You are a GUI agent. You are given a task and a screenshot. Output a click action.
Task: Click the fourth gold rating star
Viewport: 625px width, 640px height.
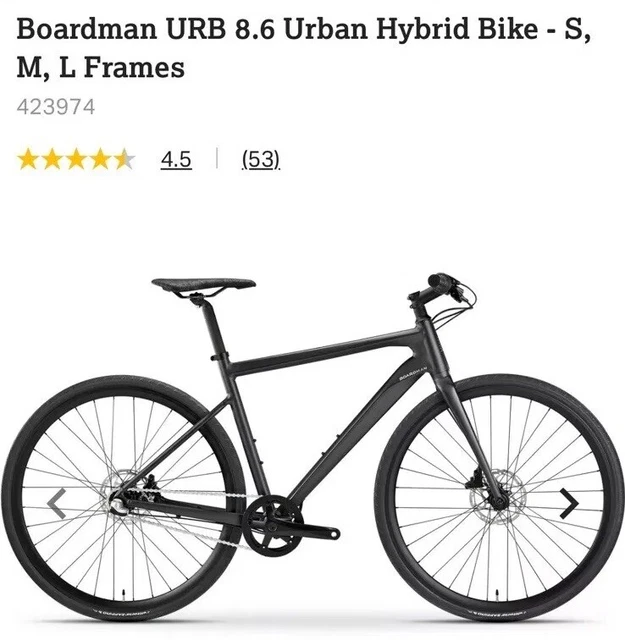100,159
